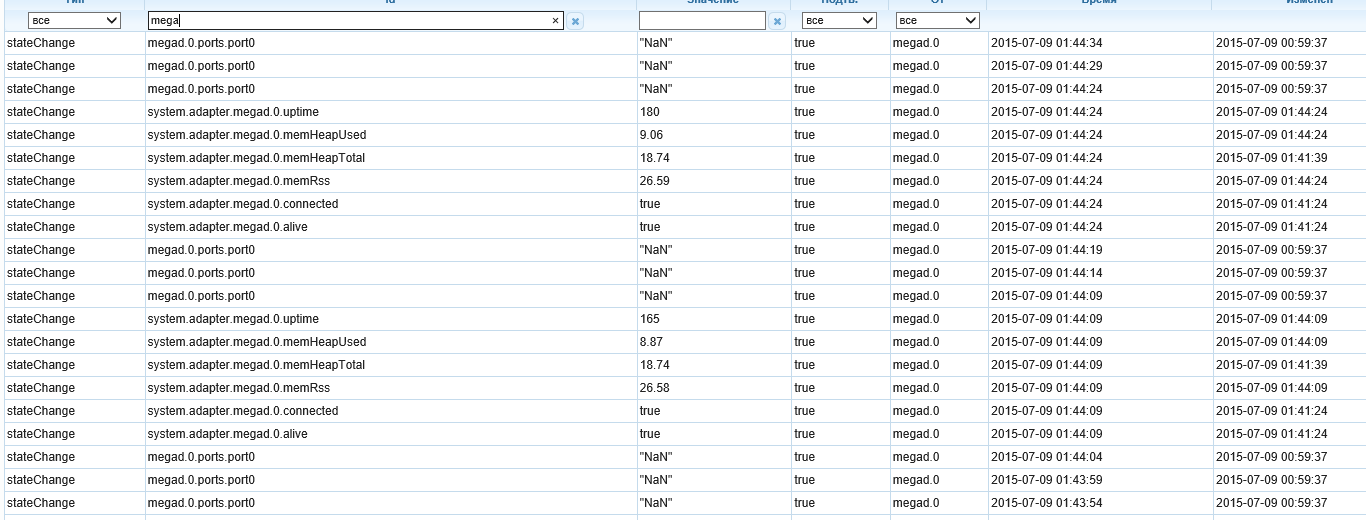Select megad.0.ports.port0 in the 01:44:34 row

(201, 43)
